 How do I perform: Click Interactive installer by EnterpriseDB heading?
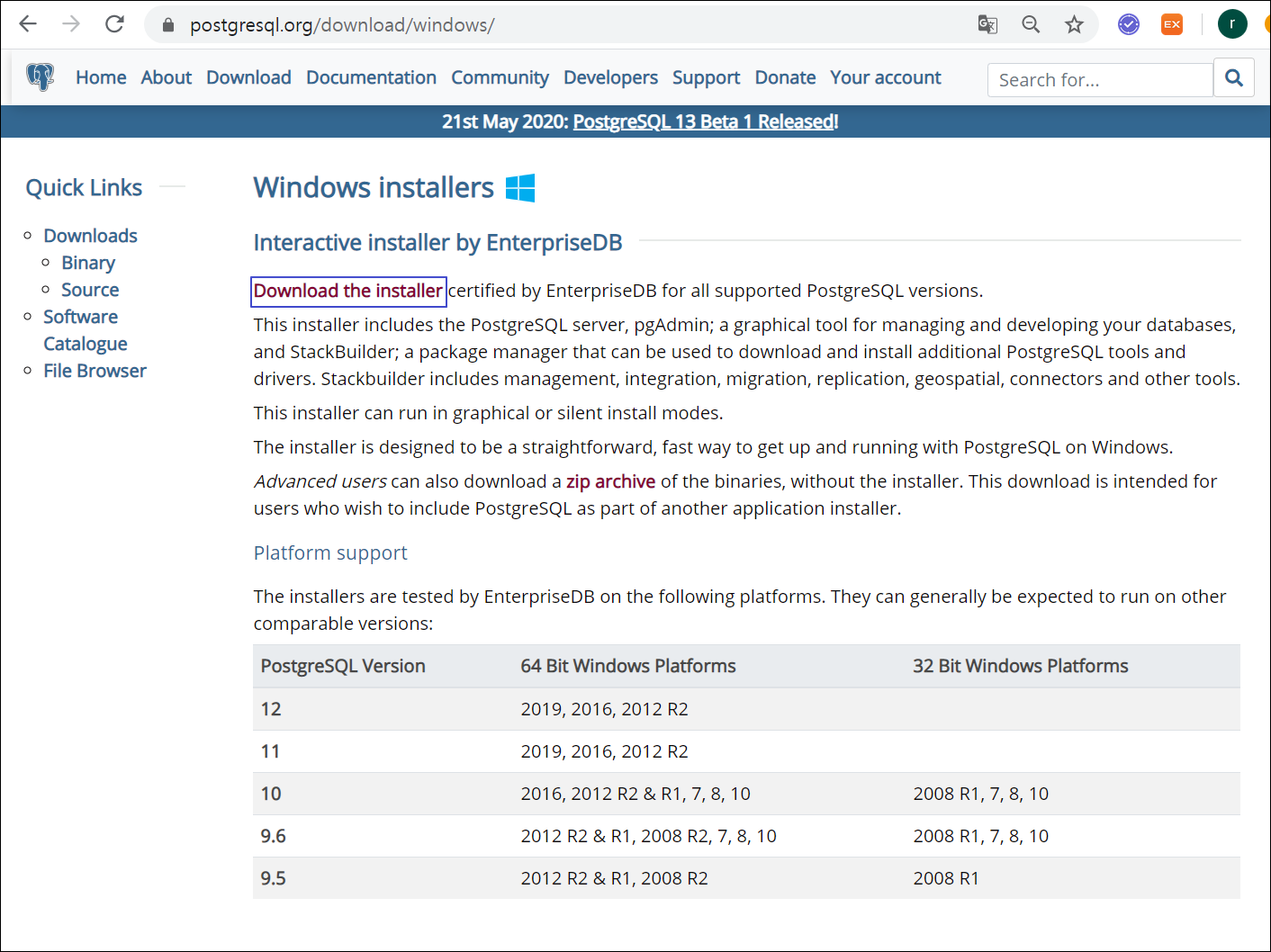(437, 243)
